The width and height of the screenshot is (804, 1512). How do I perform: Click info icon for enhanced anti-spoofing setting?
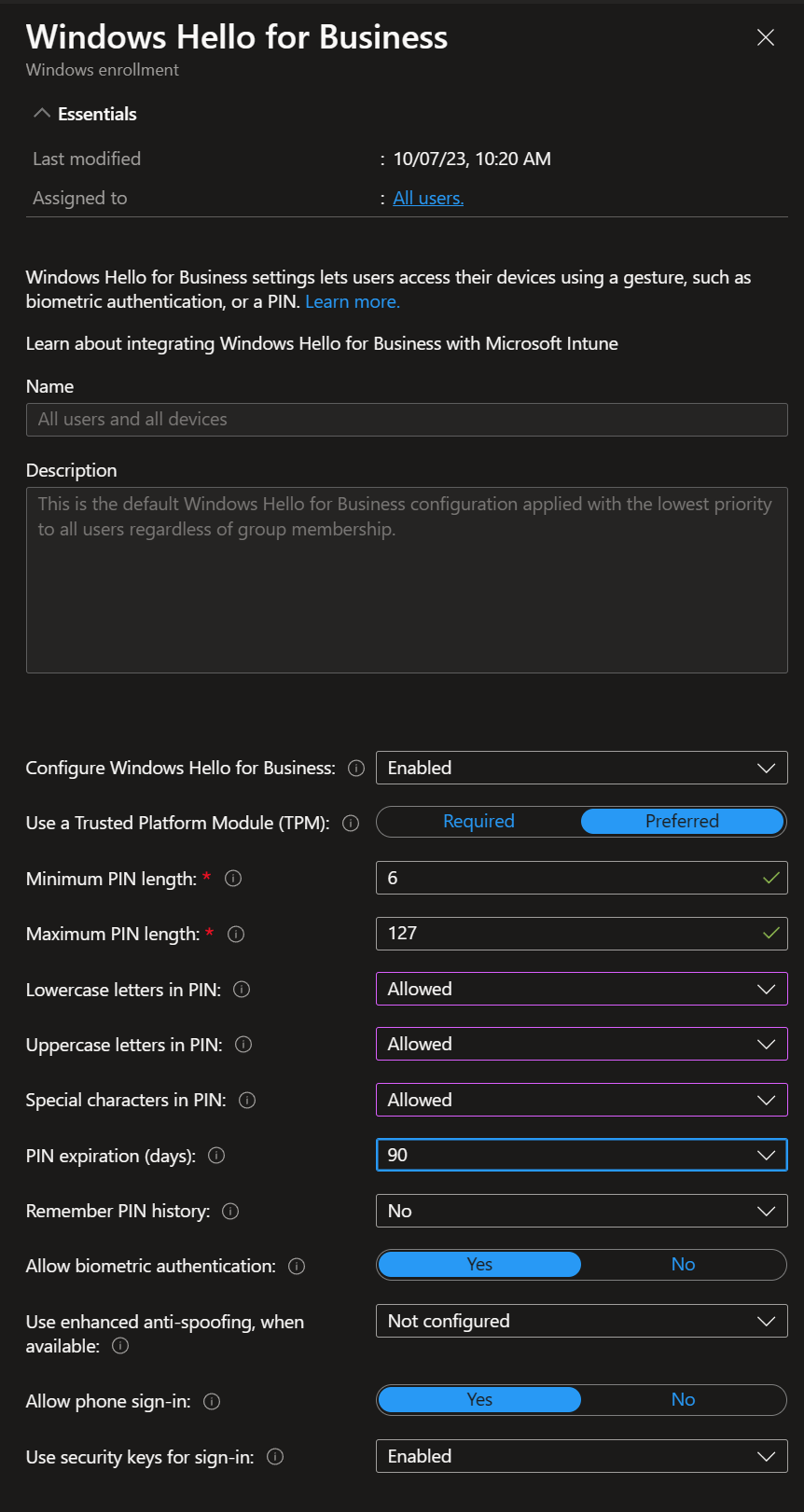pos(120,1346)
